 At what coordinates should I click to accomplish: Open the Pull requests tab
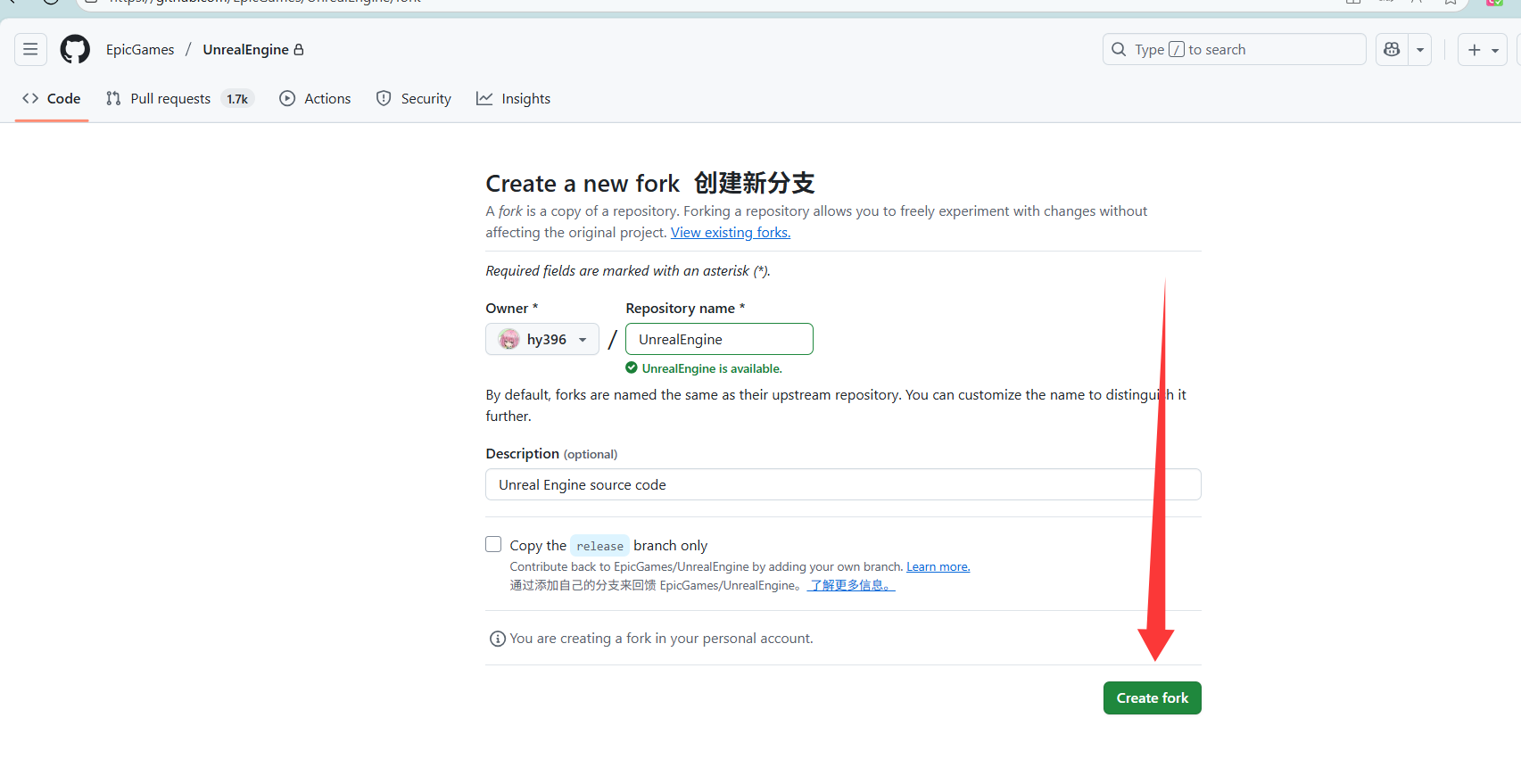[x=180, y=99]
